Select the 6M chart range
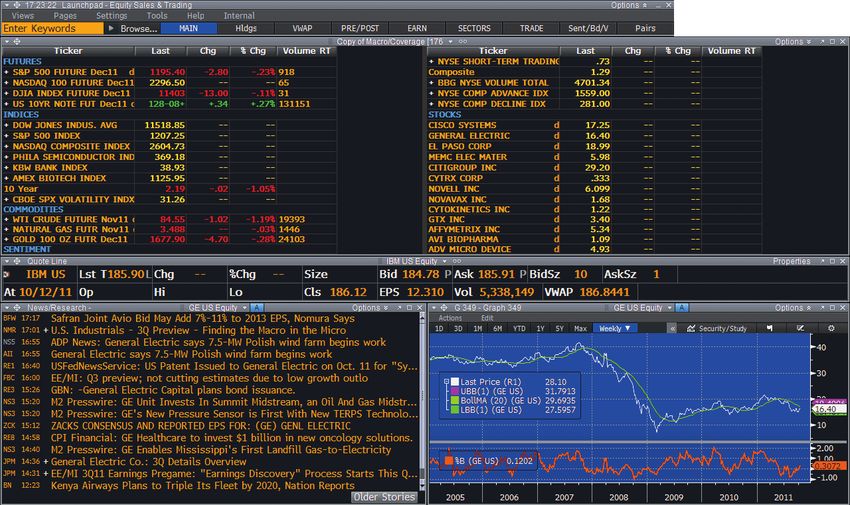The height and width of the screenshot is (505, 850). [x=497, y=328]
